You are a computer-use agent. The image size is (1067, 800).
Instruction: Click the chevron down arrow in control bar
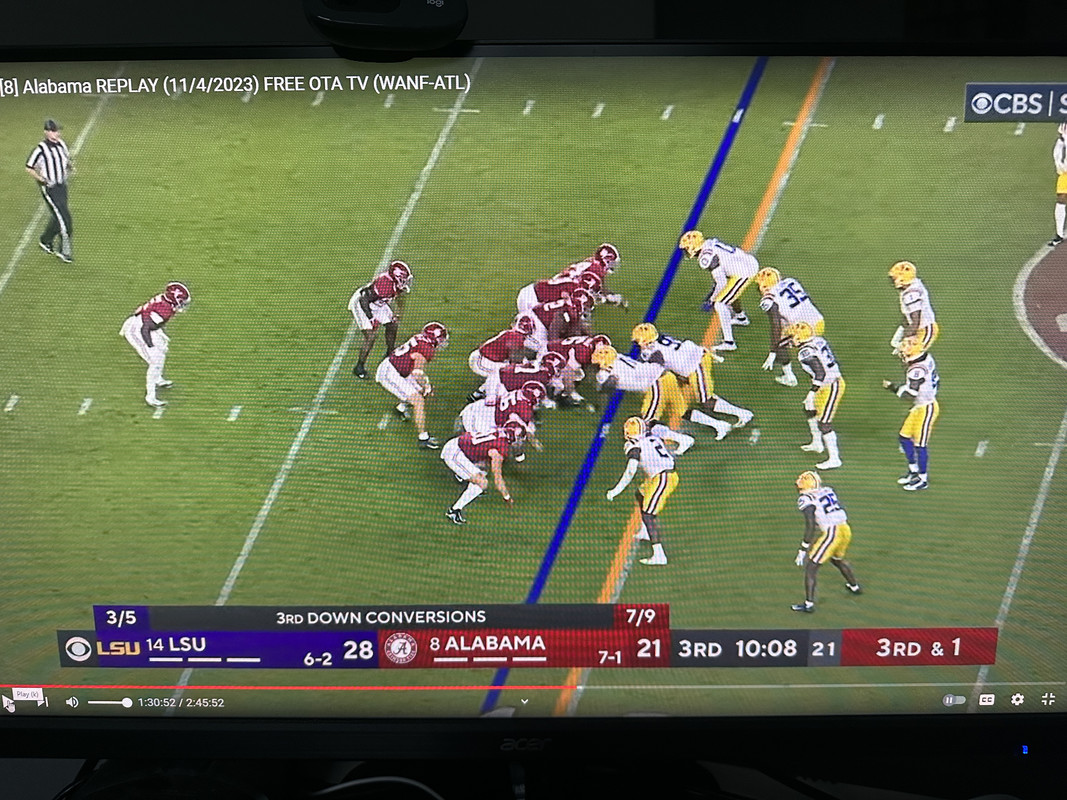[x=524, y=701]
